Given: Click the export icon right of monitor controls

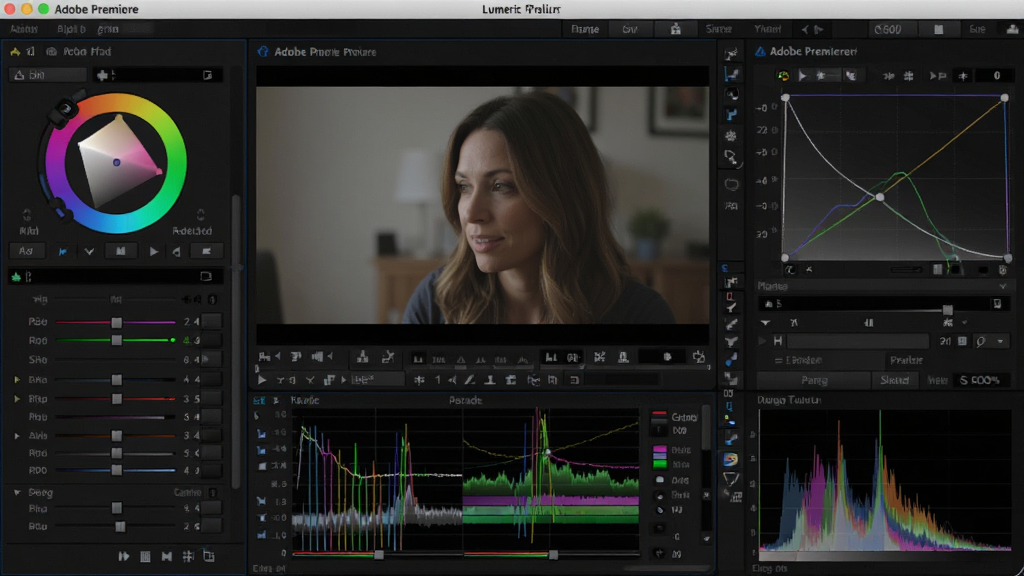Looking at the screenshot, I should click(x=699, y=357).
